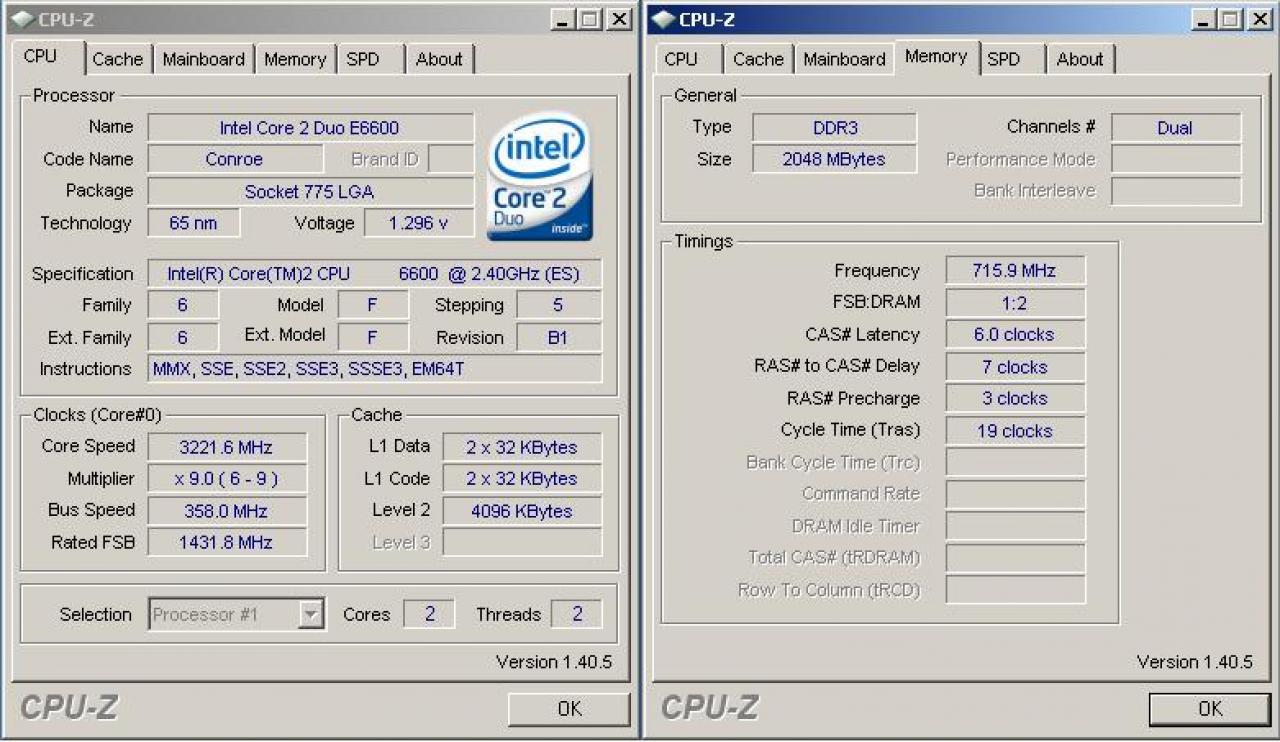Viewport: 1280px width, 742px height.
Task: Click the FSB:DRAM ratio value 1:2
Action: 1015,303
